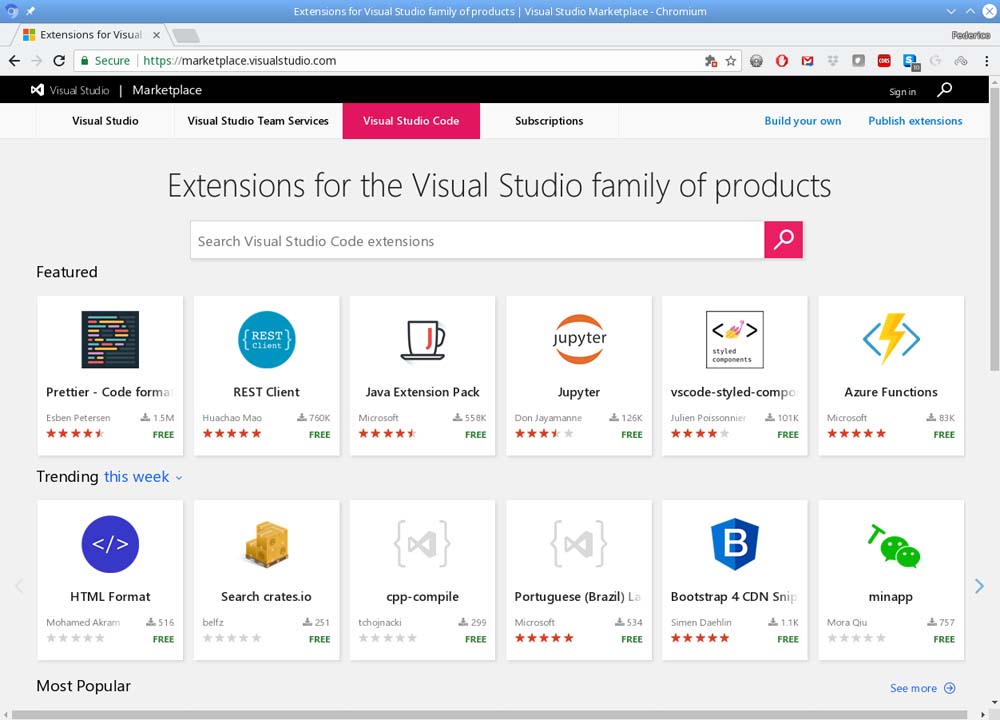Click the header search magnifier icon
This screenshot has height=720, width=1000.
pyautogui.click(x=944, y=90)
